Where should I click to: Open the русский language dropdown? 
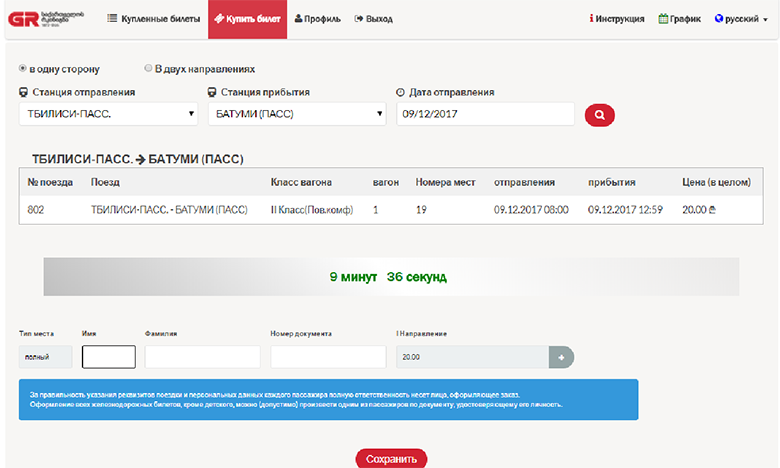[741, 19]
